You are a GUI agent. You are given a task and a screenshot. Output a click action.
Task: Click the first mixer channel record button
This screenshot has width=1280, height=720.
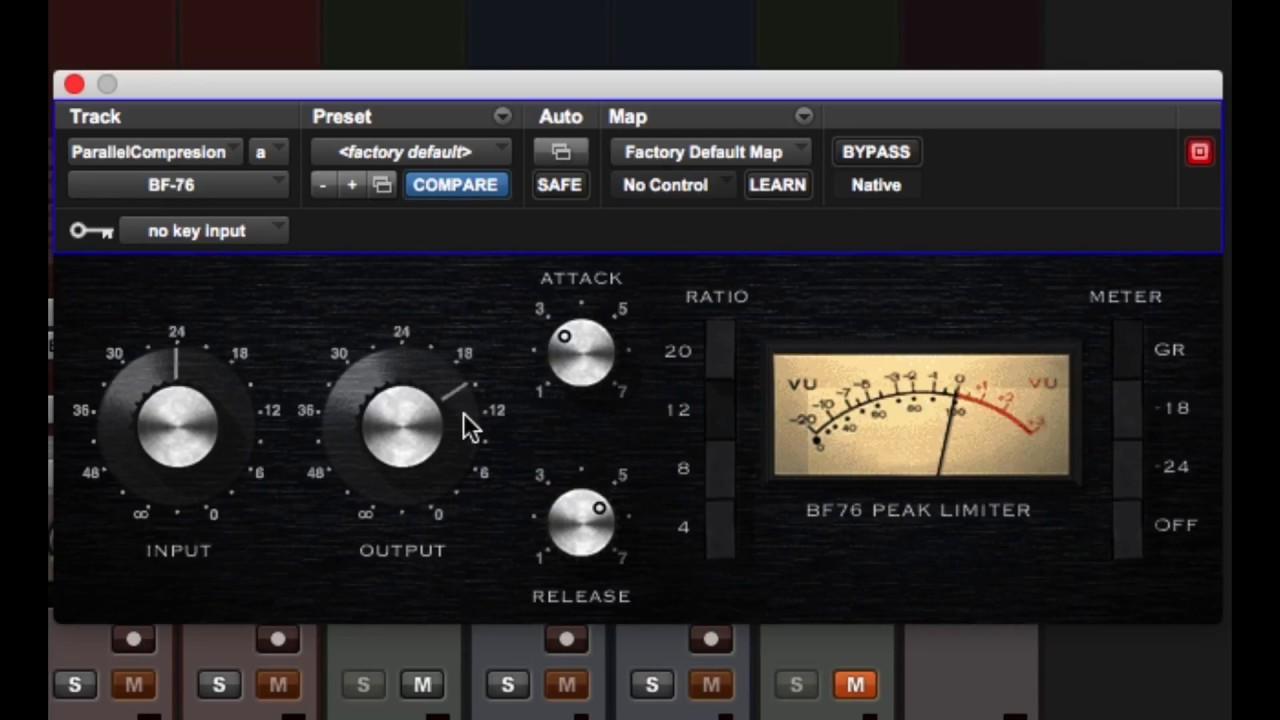pos(133,638)
